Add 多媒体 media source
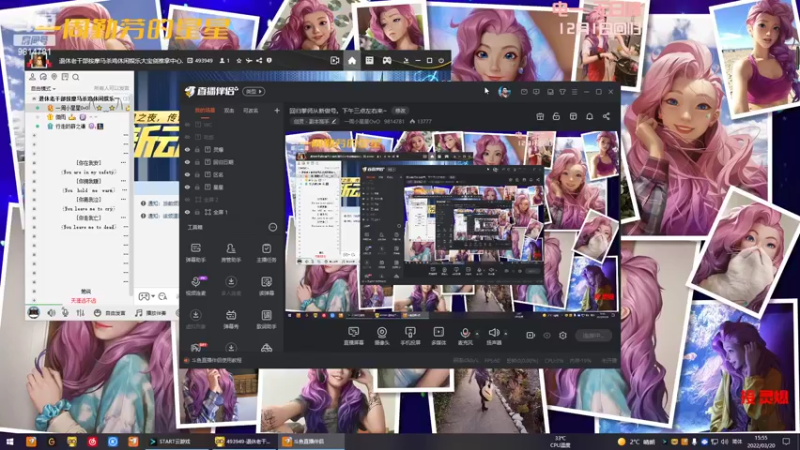 [438, 336]
